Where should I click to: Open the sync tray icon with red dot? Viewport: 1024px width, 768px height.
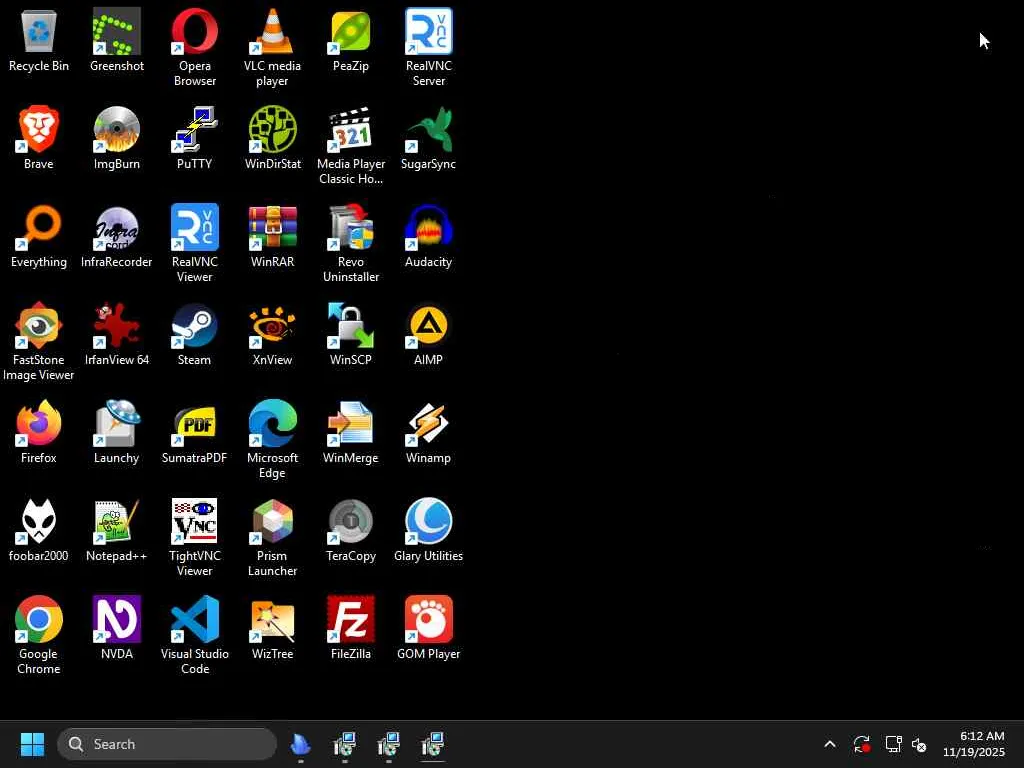[861, 744]
